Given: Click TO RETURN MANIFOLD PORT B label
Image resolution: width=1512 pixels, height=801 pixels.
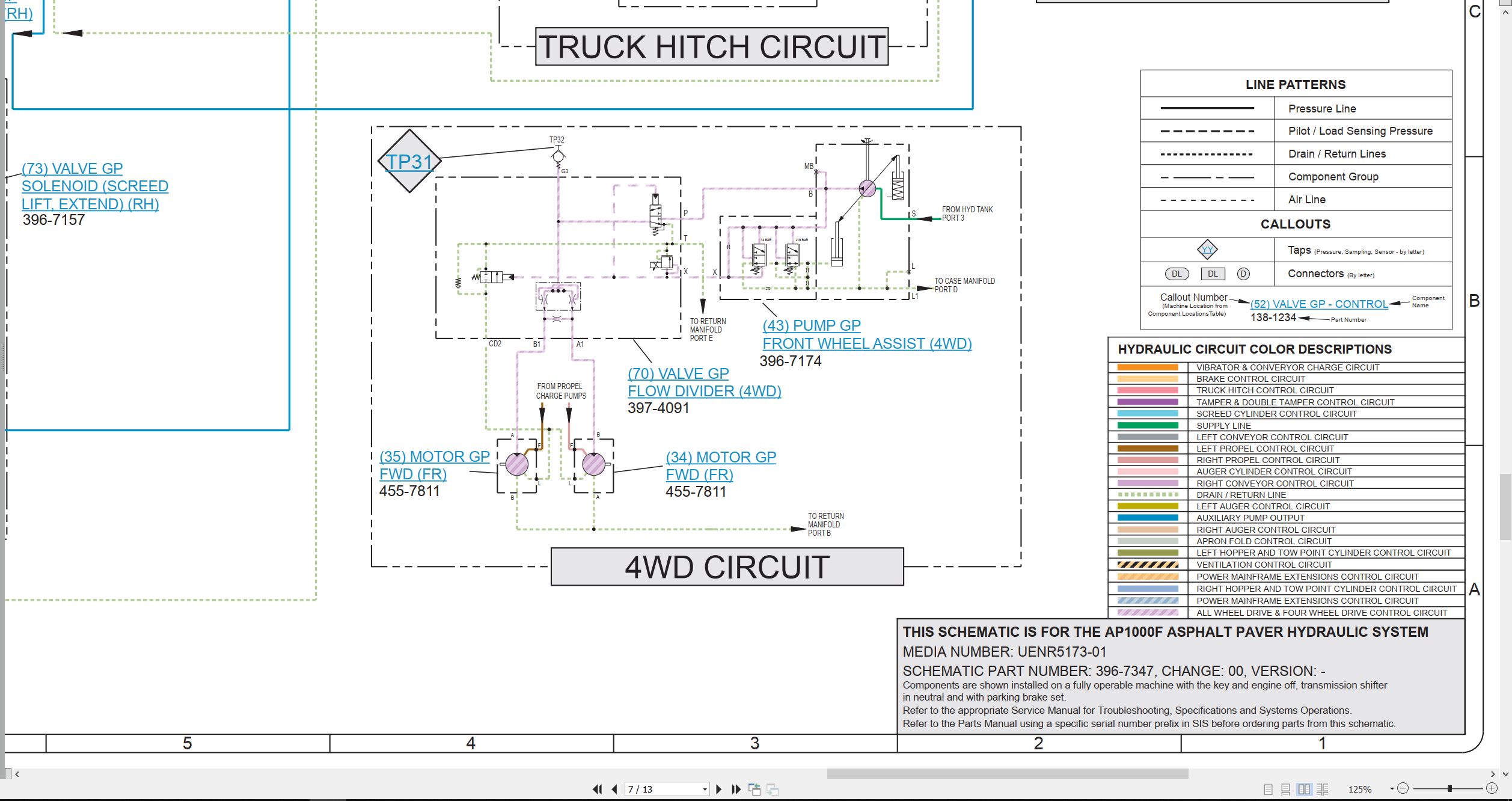Looking at the screenshot, I should pyautogui.click(x=825, y=524).
